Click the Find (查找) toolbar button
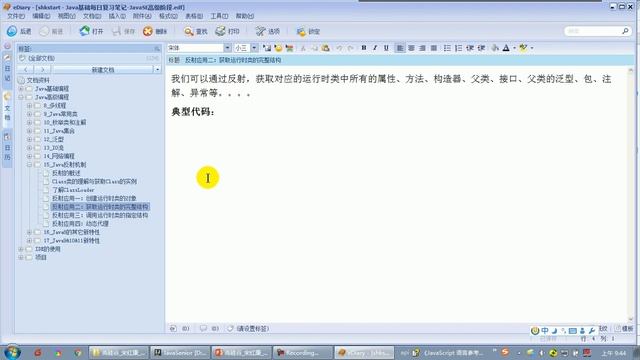 coord(196,31)
